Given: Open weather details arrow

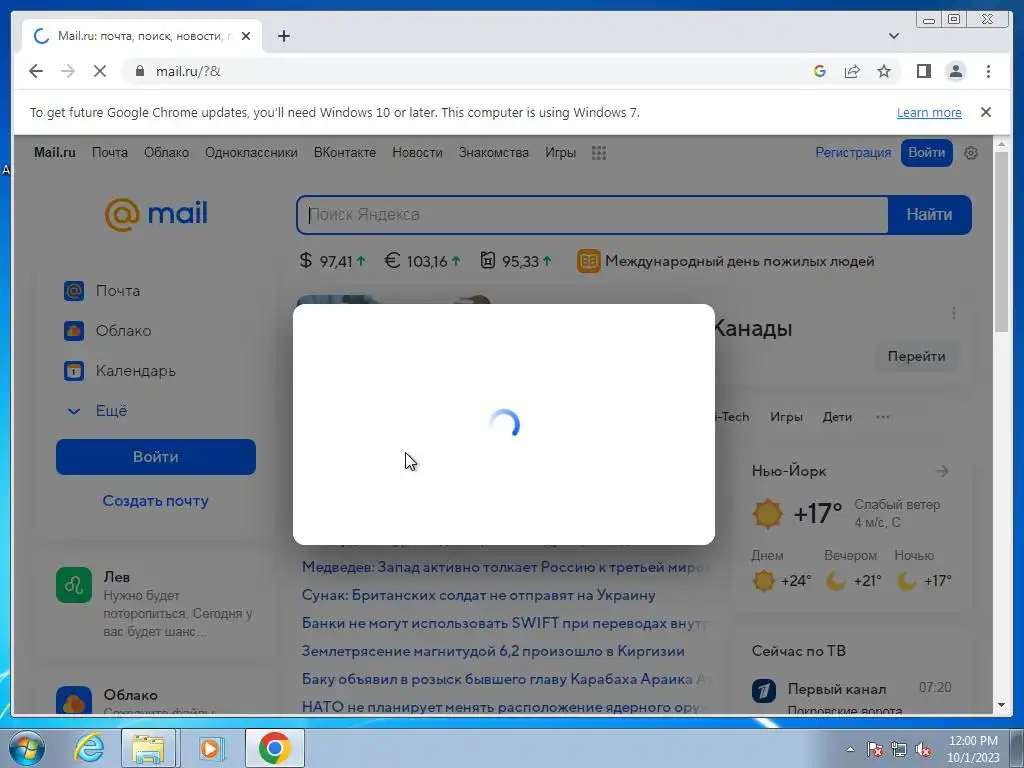Looking at the screenshot, I should click(942, 471).
